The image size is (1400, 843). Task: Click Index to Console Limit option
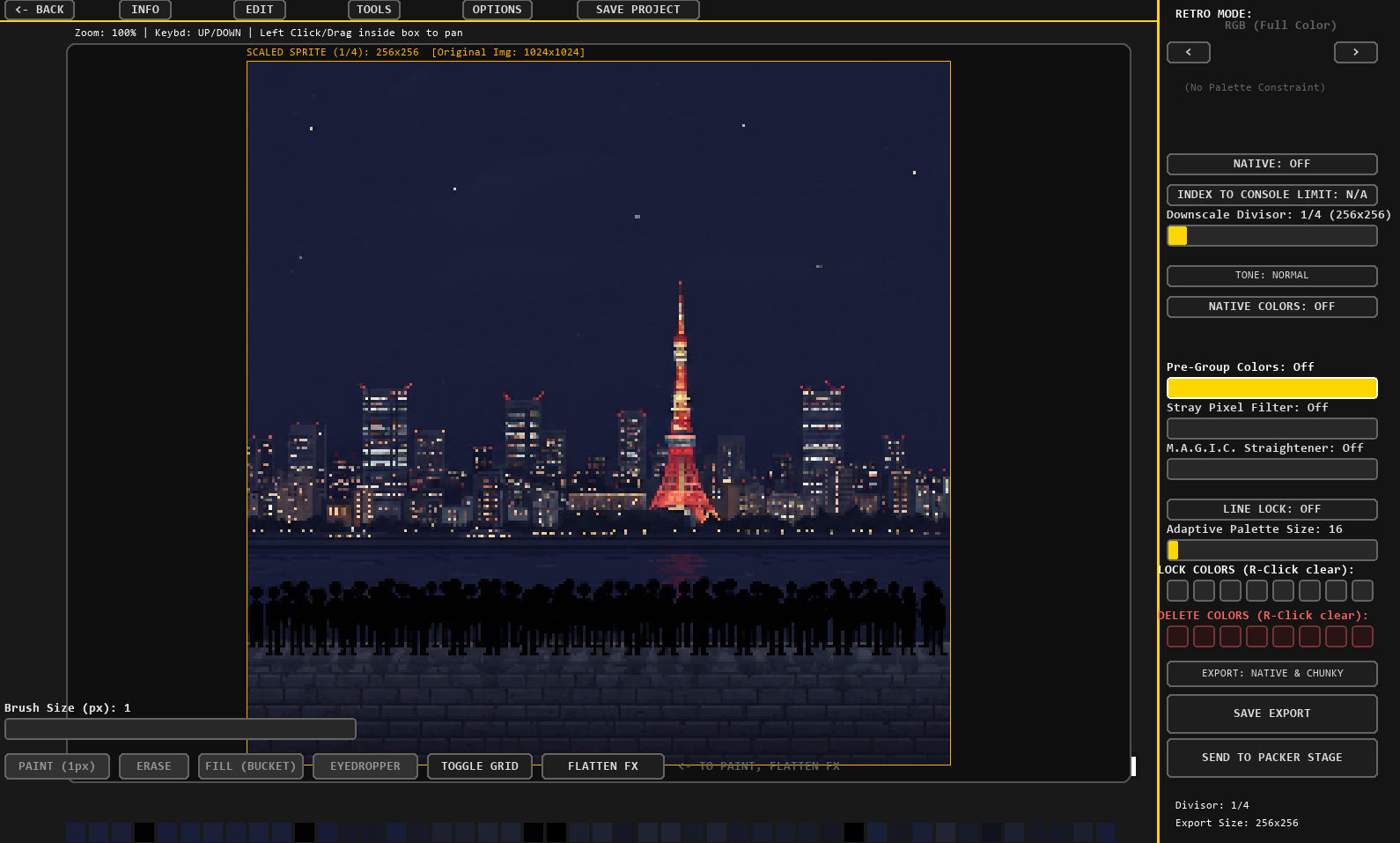1271,196
